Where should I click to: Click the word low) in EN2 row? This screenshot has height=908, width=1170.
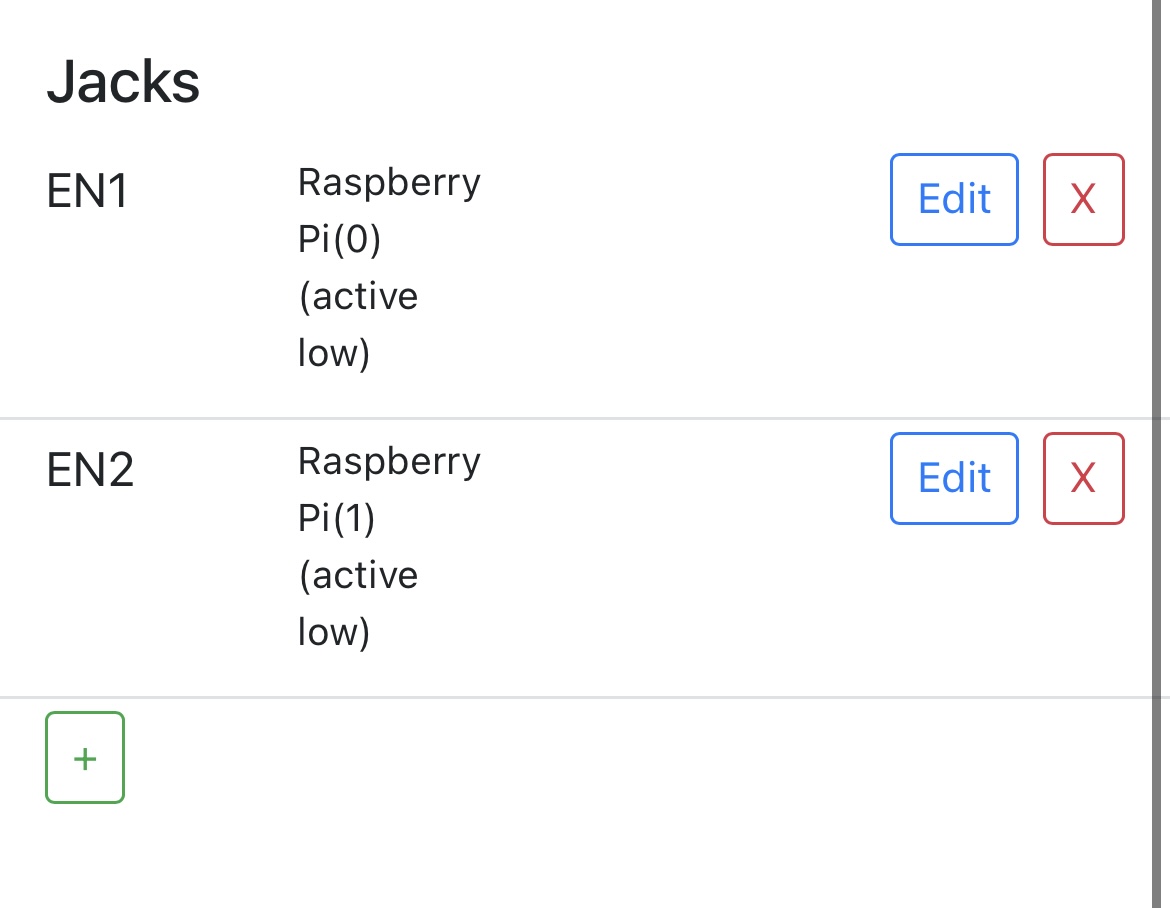pos(334,632)
